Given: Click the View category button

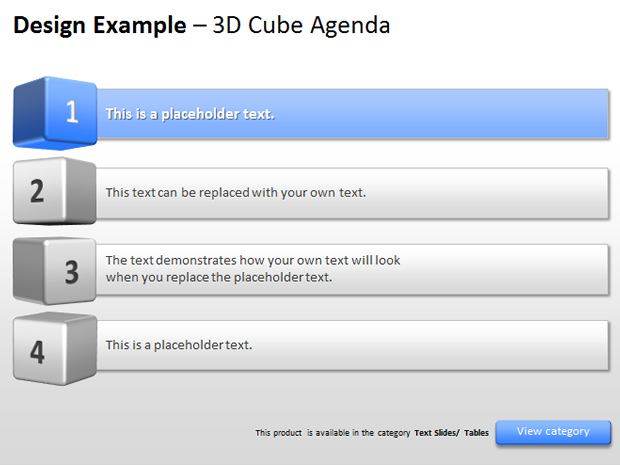Looking at the screenshot, I should (553, 432).
